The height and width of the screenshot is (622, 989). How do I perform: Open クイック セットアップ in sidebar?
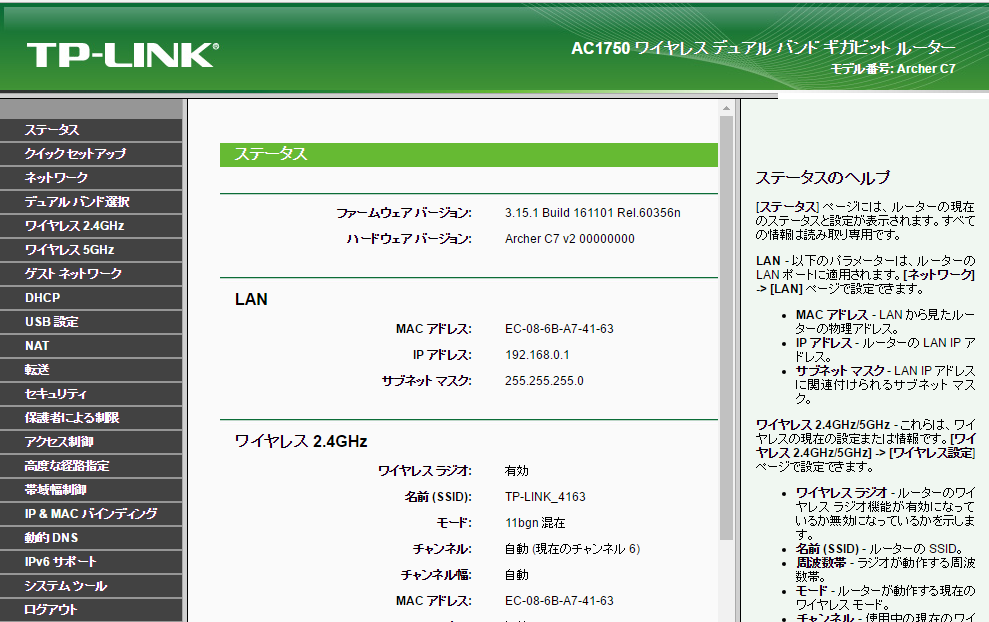pos(91,154)
